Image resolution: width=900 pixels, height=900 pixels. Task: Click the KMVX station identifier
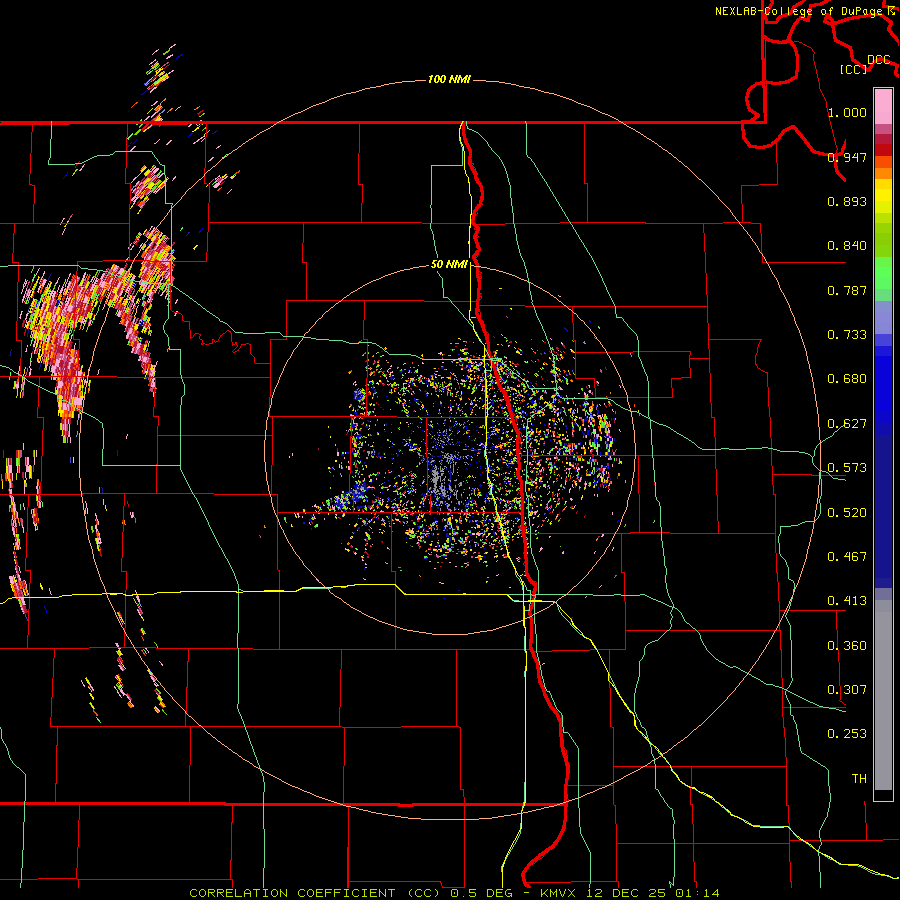560,893
